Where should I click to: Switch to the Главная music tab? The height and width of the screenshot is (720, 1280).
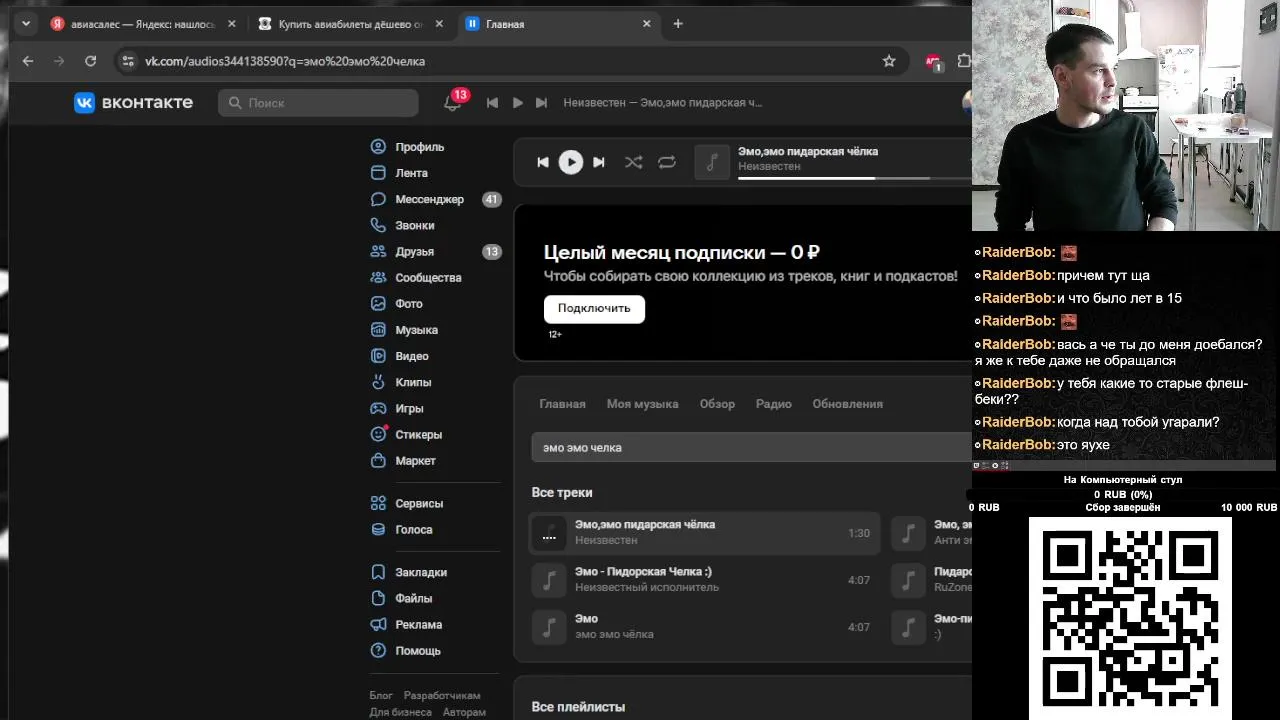(562, 404)
